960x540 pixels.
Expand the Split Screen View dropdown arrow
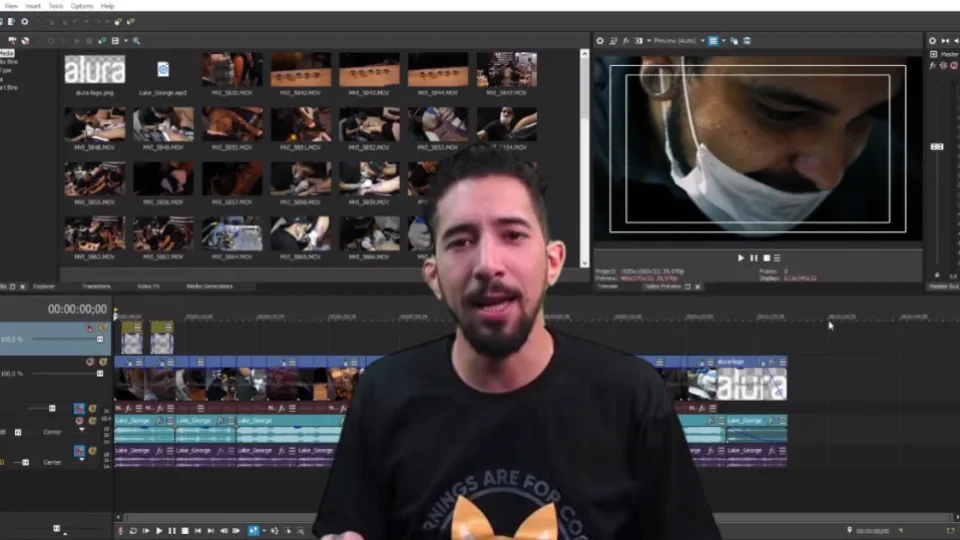(x=648, y=41)
